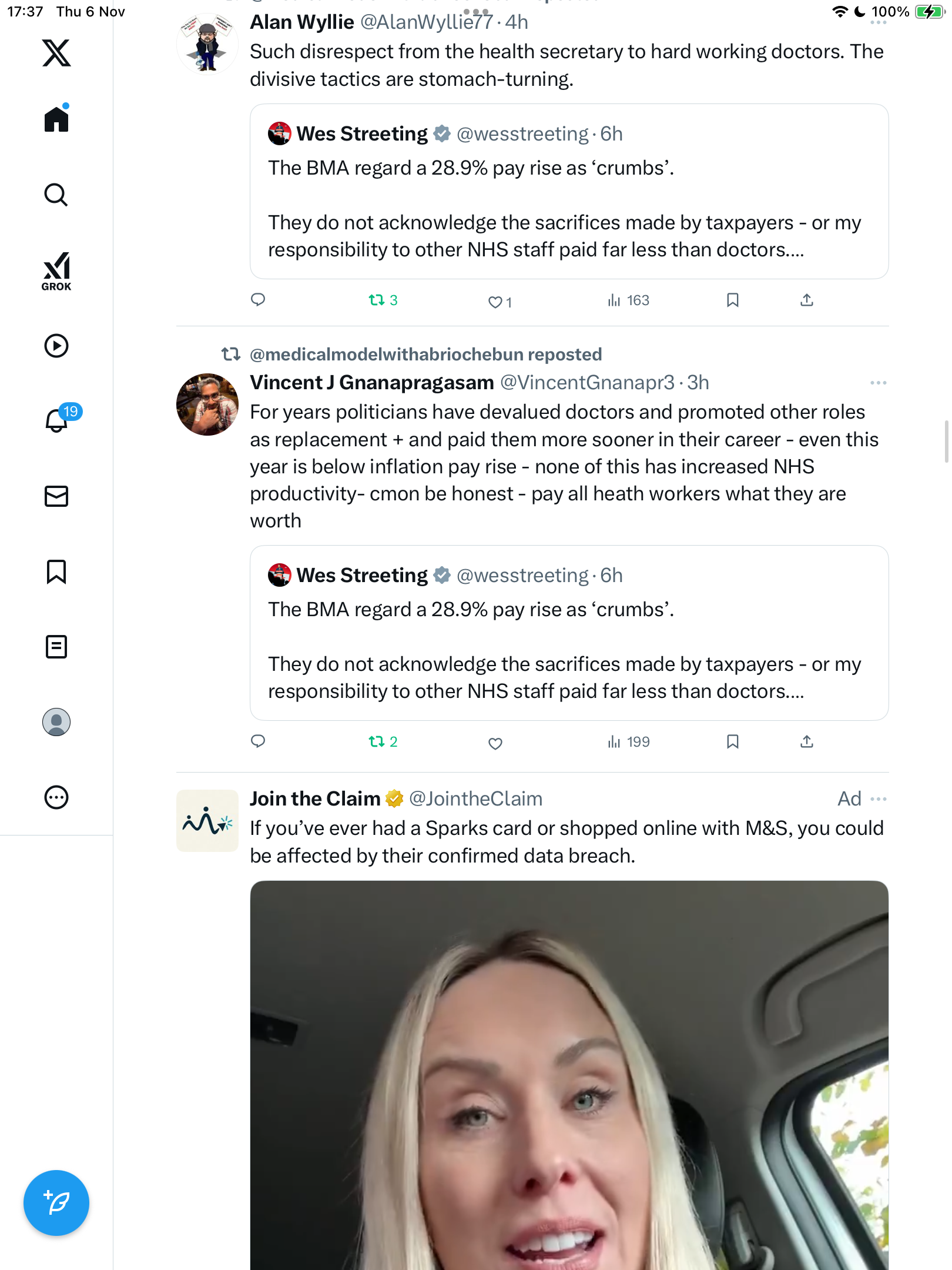
Task: Open your profile from the sidebar
Action: pos(56,722)
